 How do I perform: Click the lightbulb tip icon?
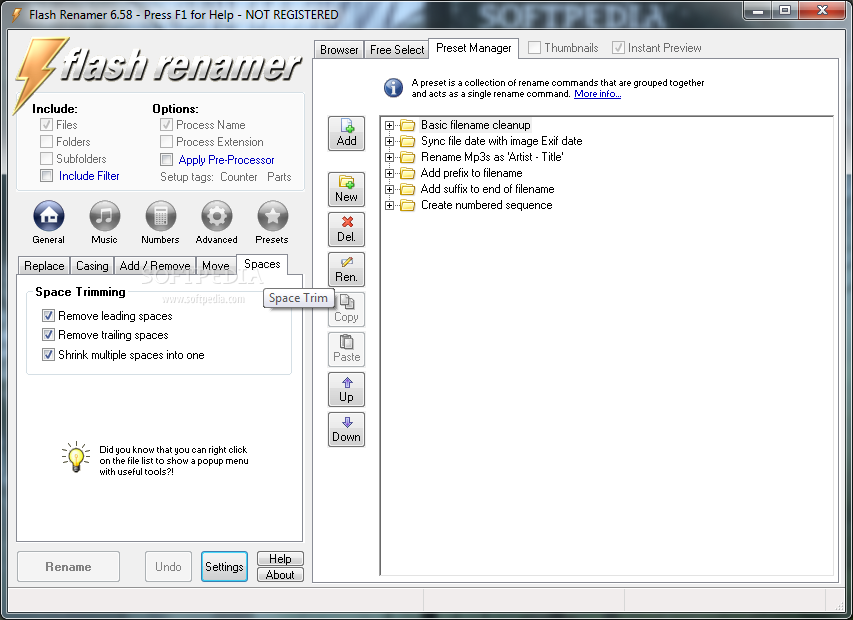[x=76, y=457]
